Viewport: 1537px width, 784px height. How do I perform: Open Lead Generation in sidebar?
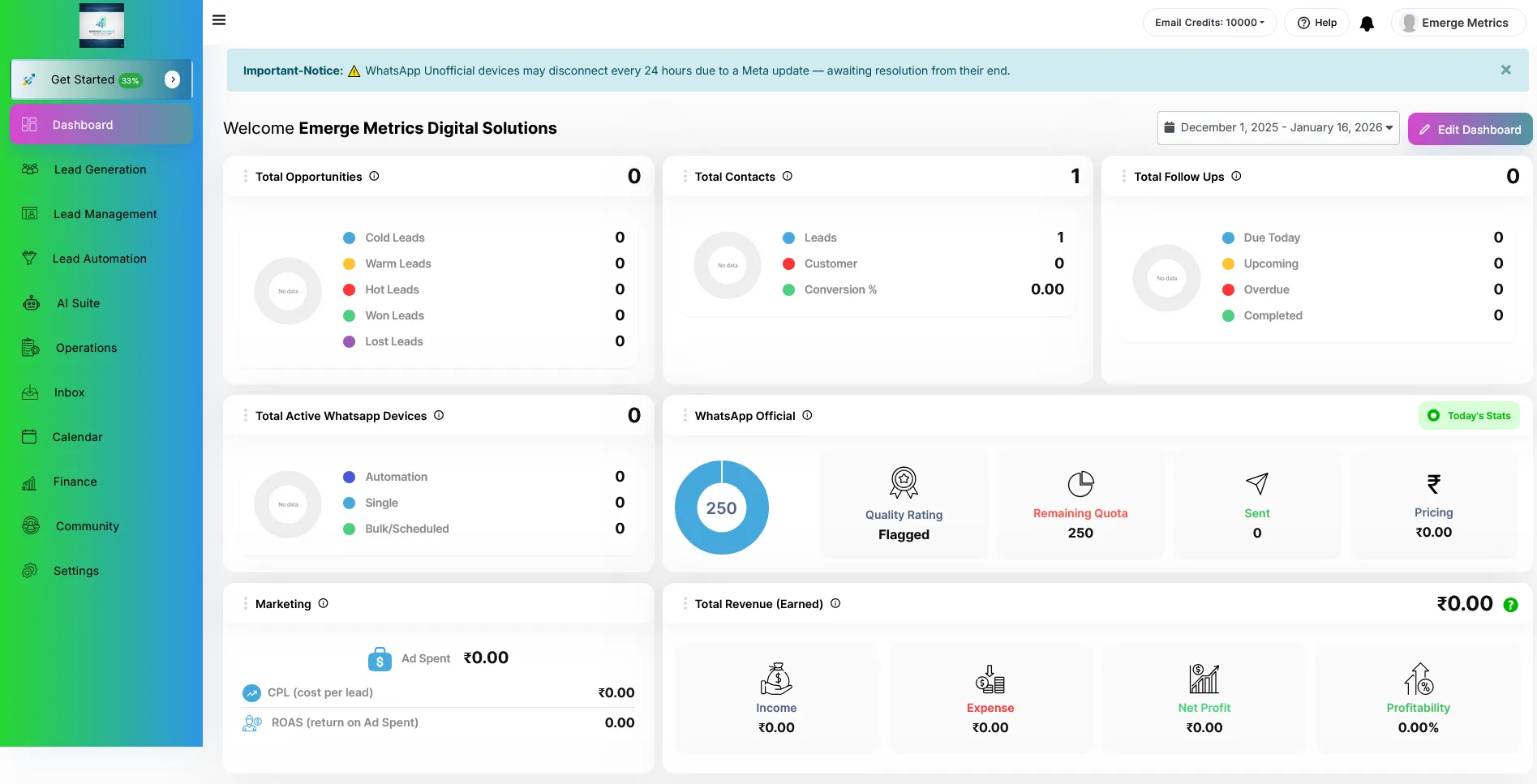(x=100, y=169)
